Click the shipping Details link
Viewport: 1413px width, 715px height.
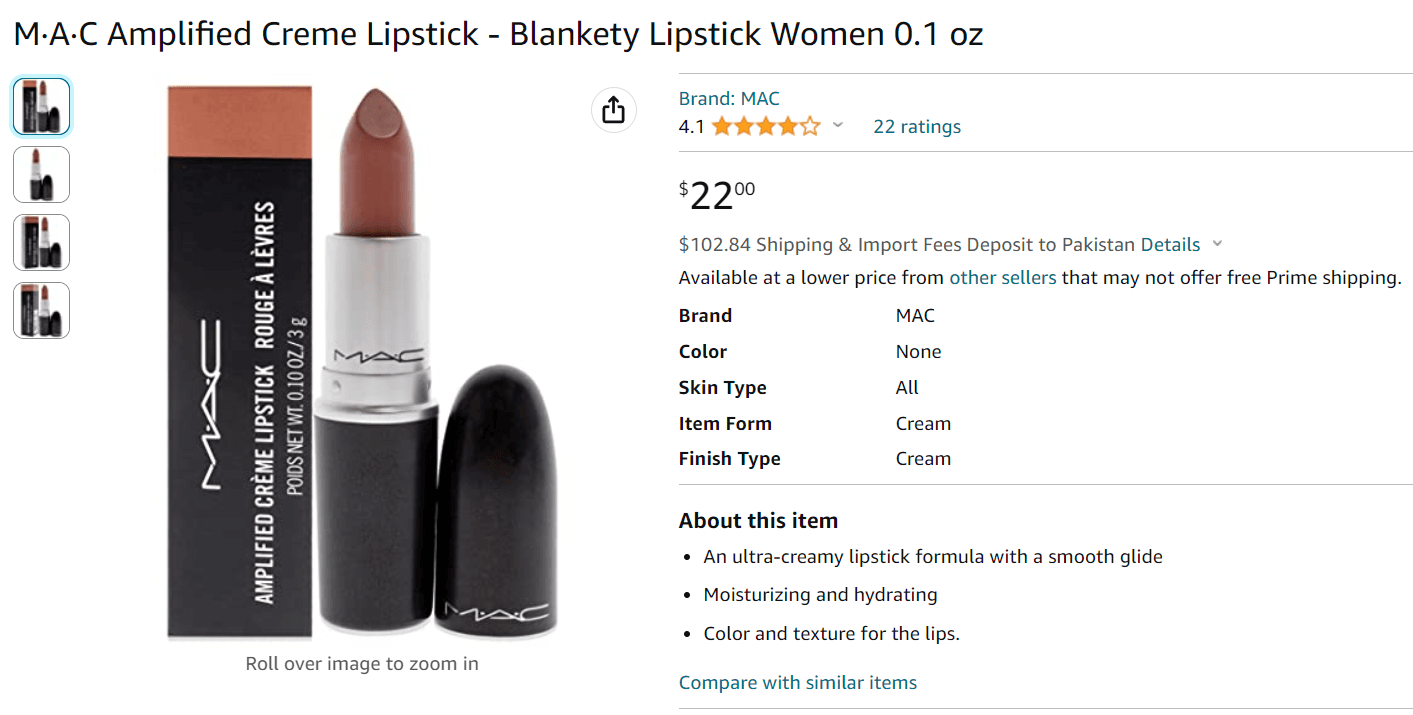coord(1170,245)
